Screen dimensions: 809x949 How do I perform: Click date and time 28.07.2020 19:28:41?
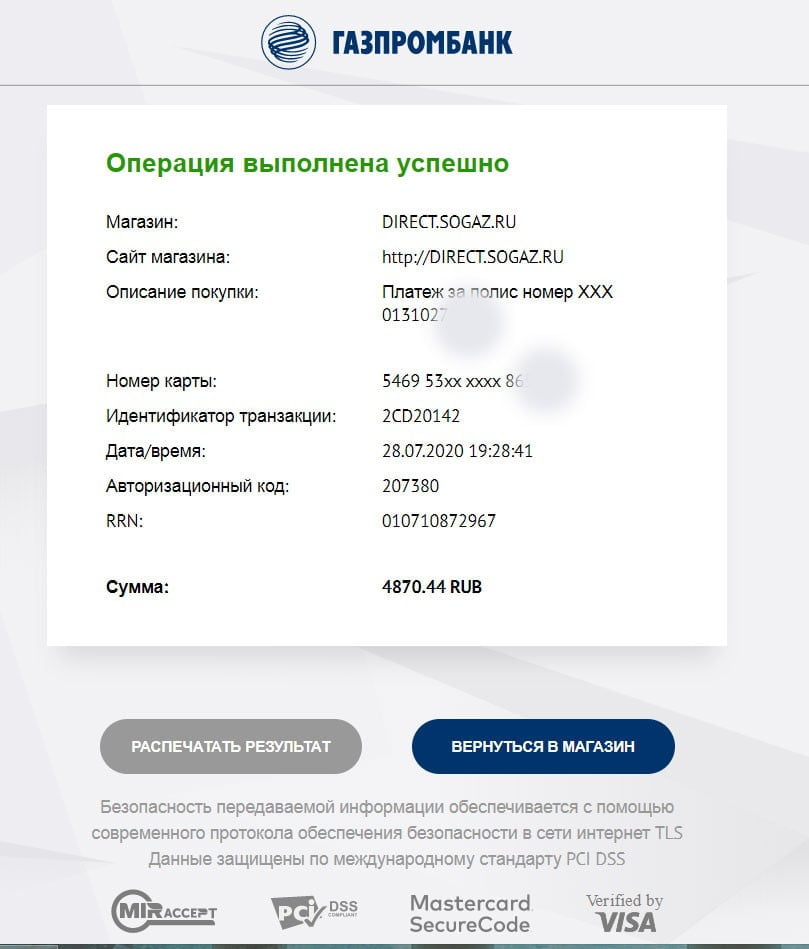click(x=457, y=452)
